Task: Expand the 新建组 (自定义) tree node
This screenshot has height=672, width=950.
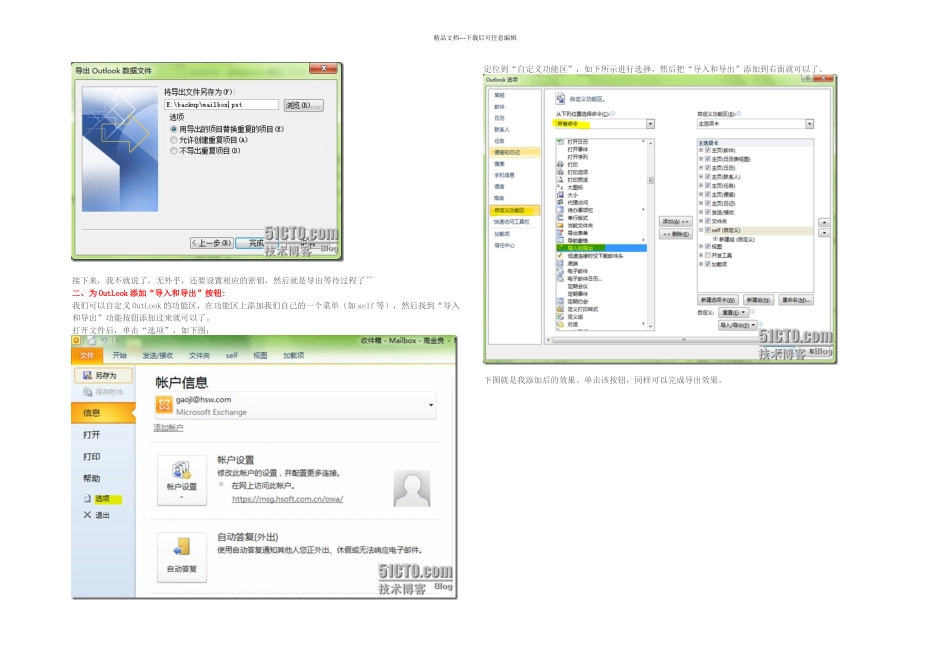Action: coord(715,239)
